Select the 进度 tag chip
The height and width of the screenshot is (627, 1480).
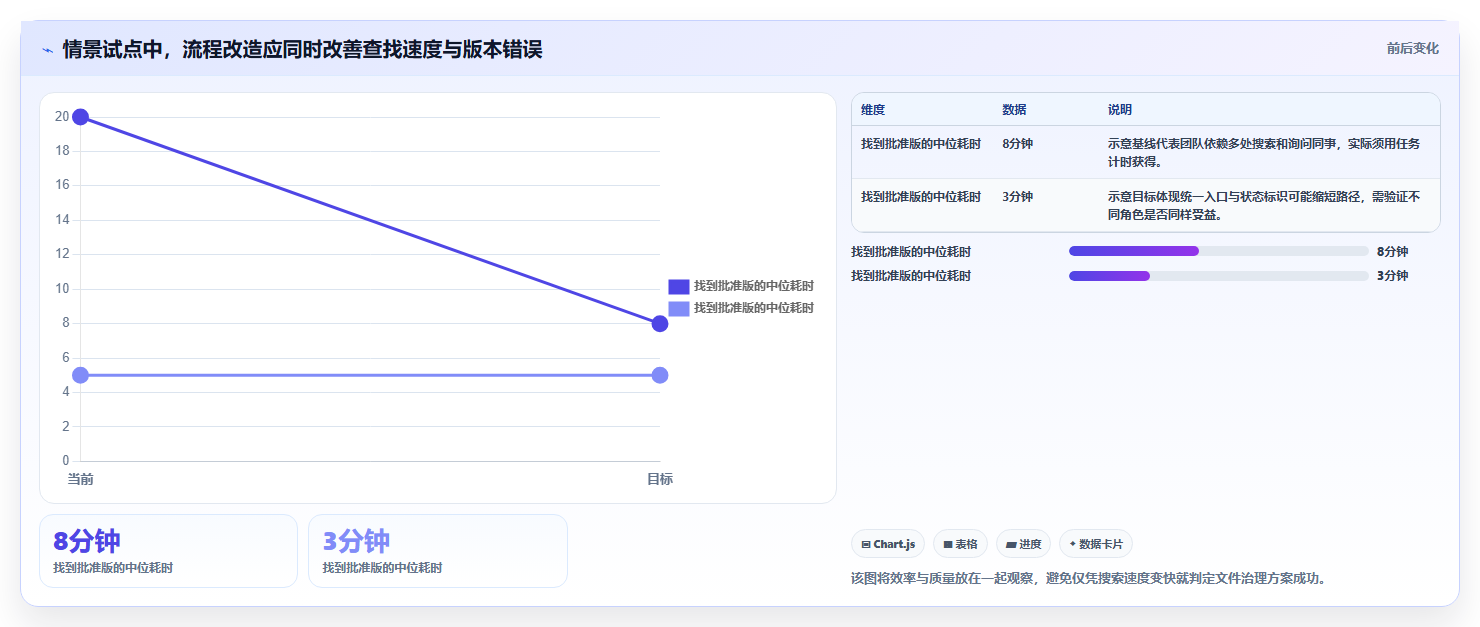(1023, 544)
